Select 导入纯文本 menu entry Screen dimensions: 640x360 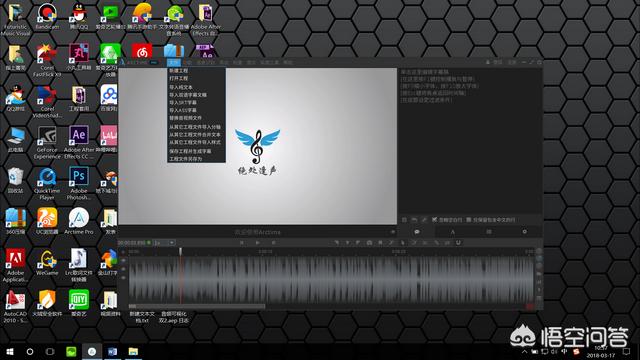pos(181,87)
